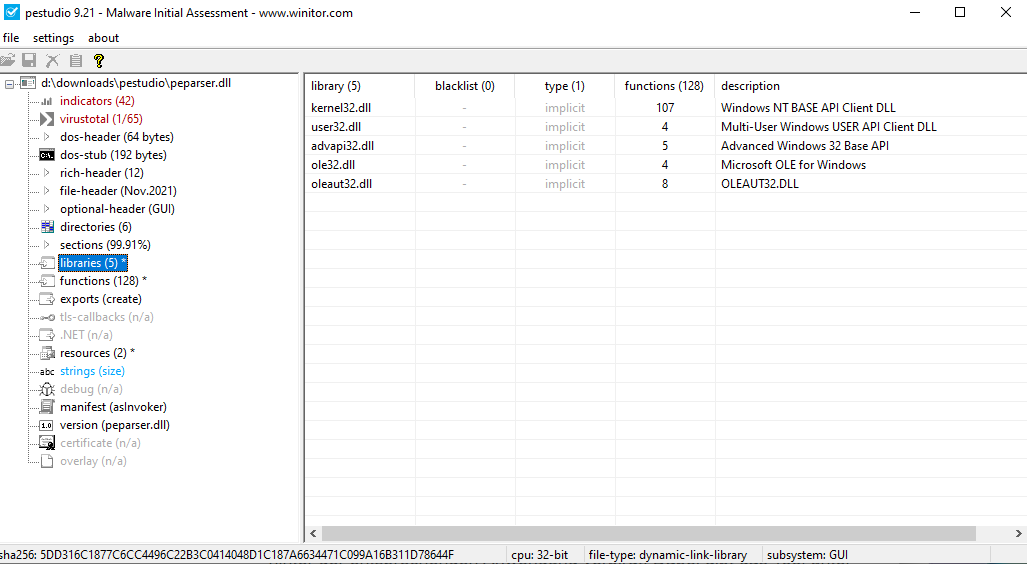
Task: Select sections (99.91%) tree item
Action: point(105,245)
